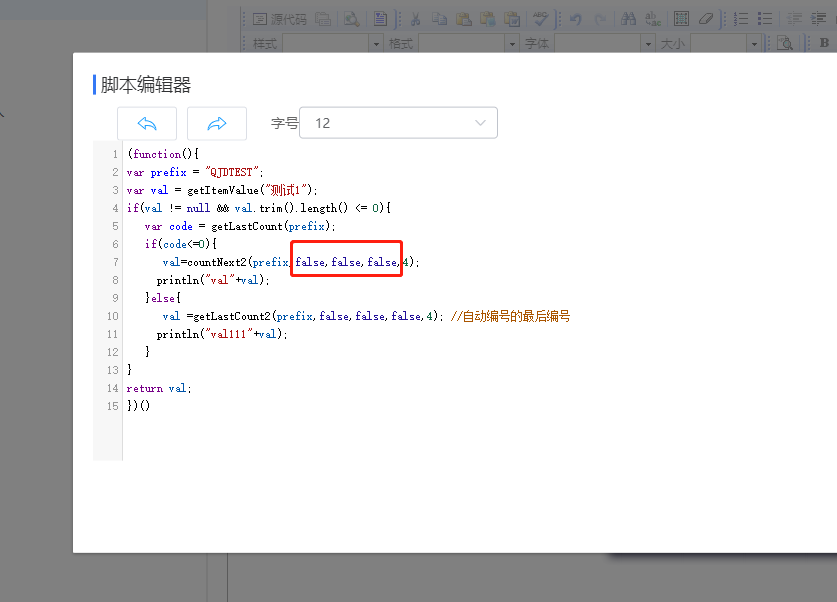Click the ABC spell check icon

540,19
